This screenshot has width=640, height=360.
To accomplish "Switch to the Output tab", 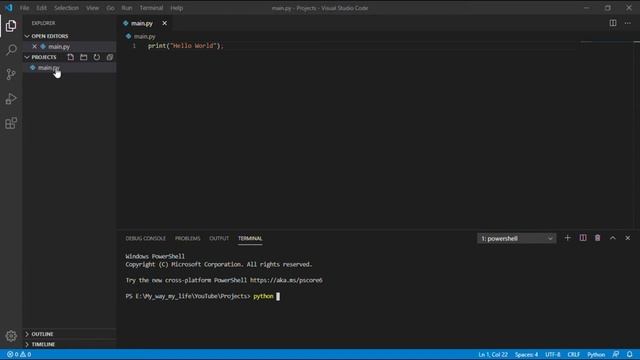I will 219,238.
